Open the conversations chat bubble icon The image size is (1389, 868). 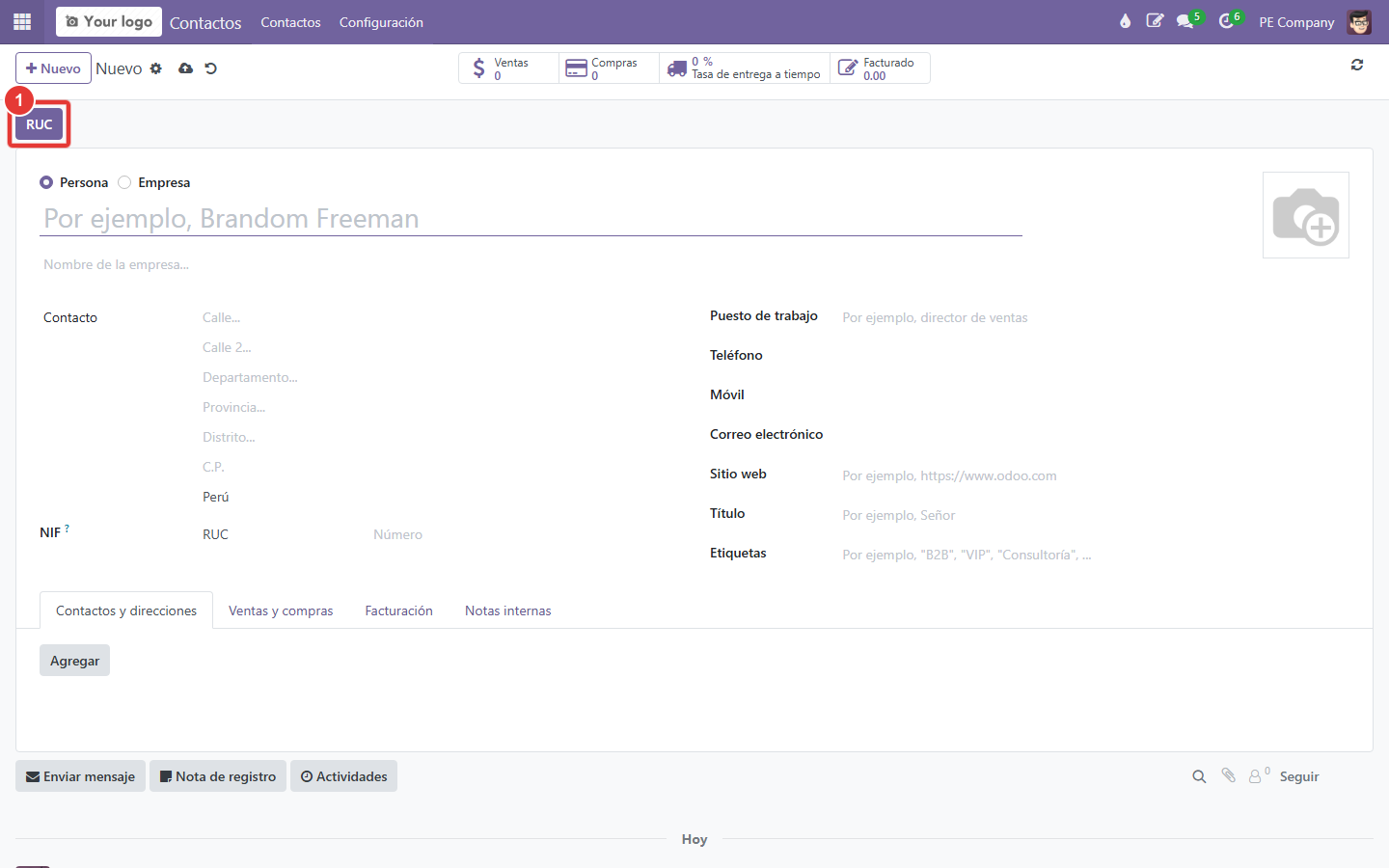coord(1185,21)
